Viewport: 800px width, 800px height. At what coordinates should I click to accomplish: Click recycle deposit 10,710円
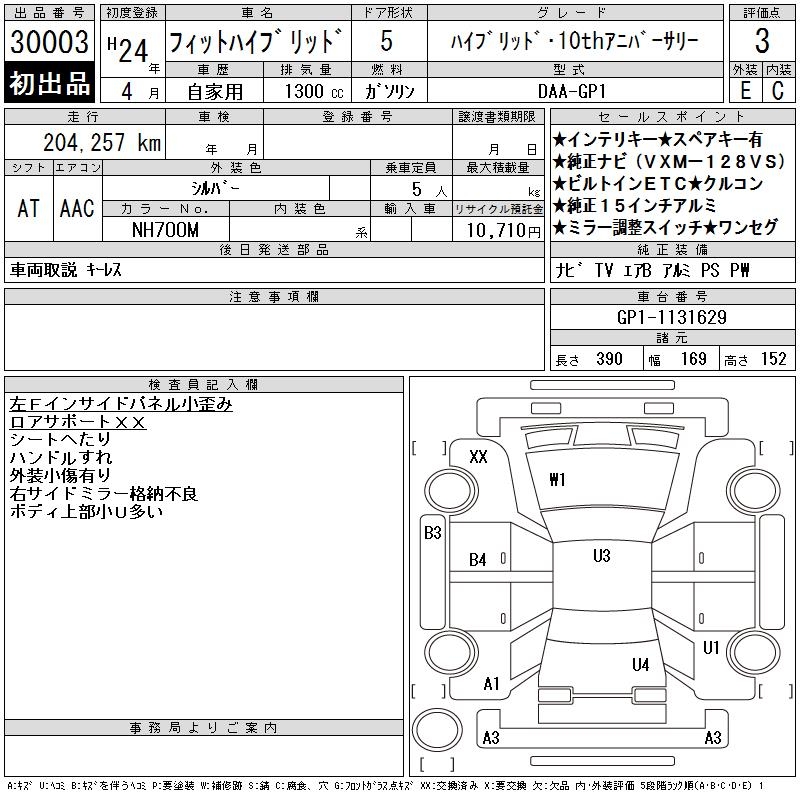[x=503, y=231]
